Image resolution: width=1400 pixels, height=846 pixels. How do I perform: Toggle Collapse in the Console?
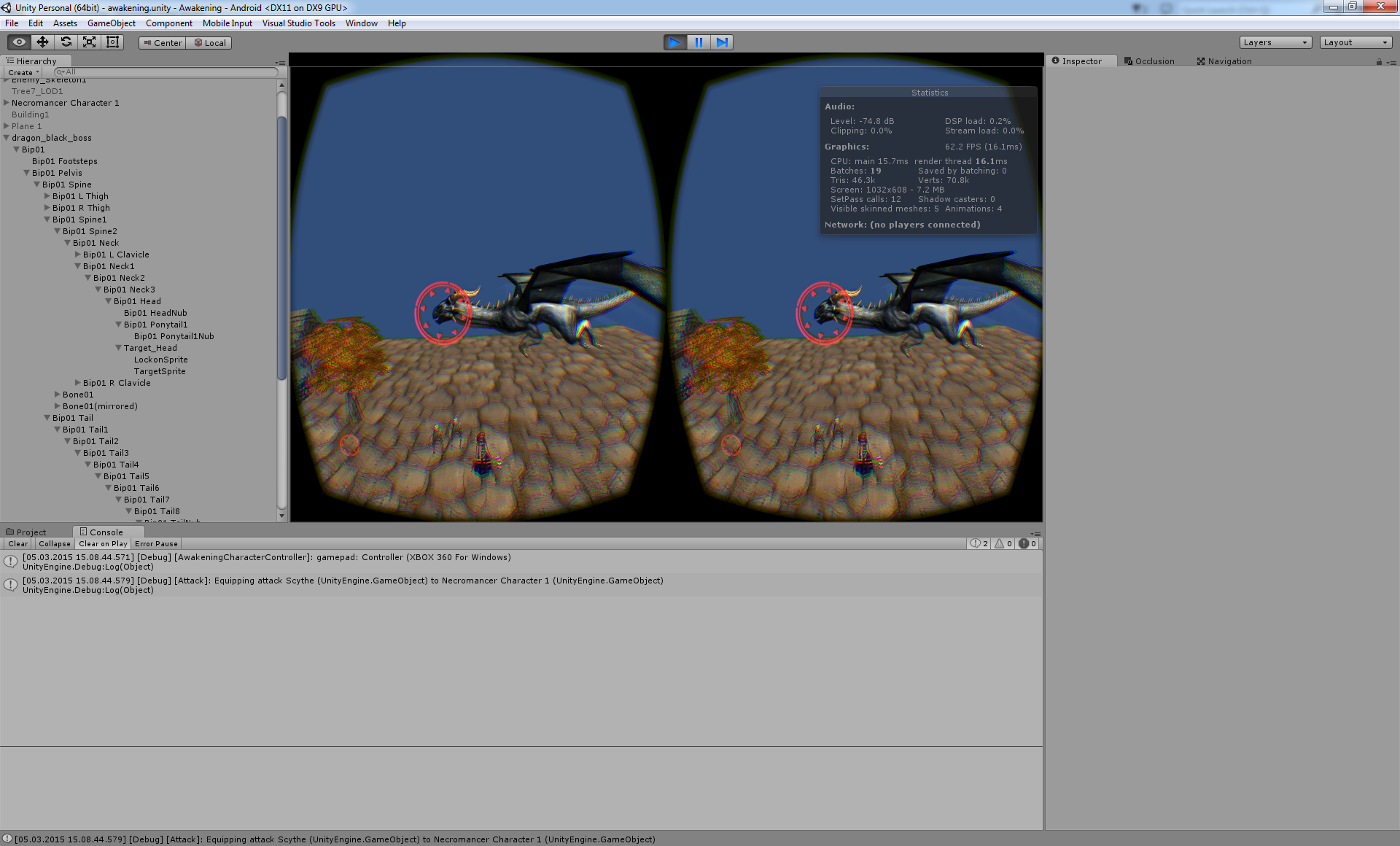click(55, 544)
